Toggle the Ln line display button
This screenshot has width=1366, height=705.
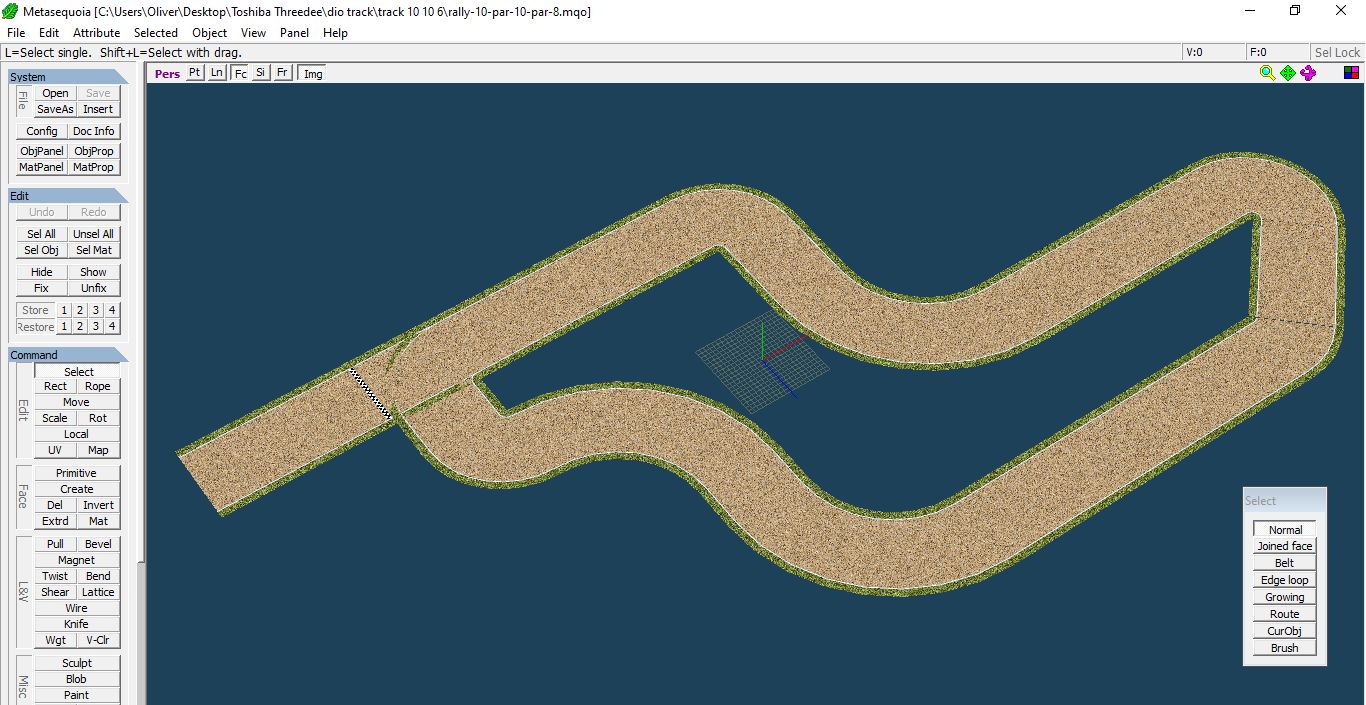[x=217, y=73]
